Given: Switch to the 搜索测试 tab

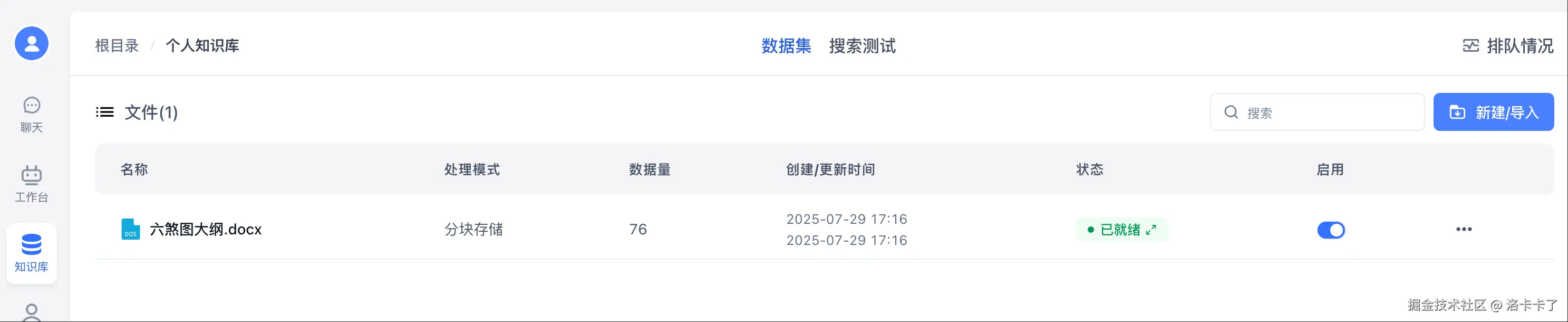Looking at the screenshot, I should pos(862,46).
